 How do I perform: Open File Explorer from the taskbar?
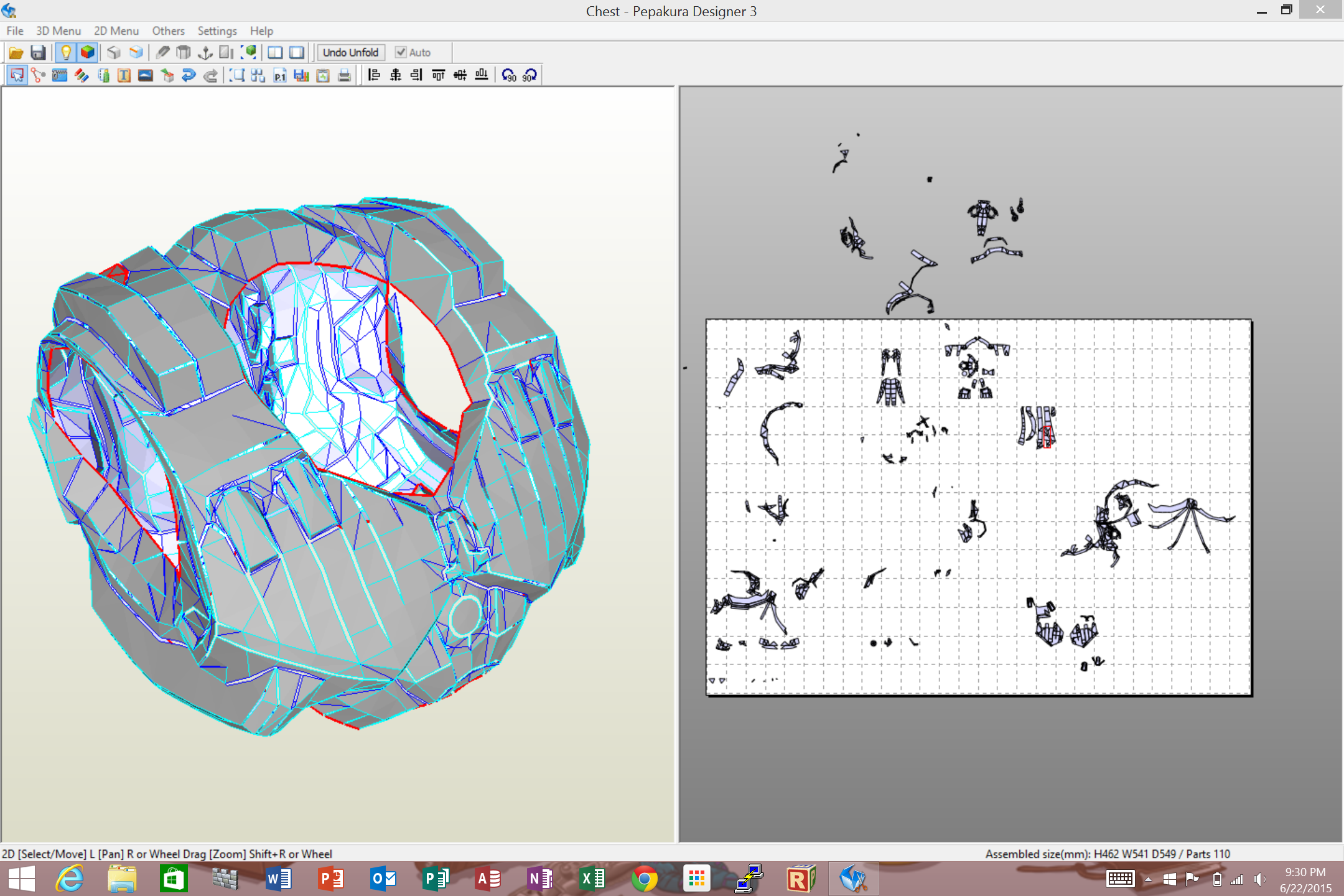point(122,879)
